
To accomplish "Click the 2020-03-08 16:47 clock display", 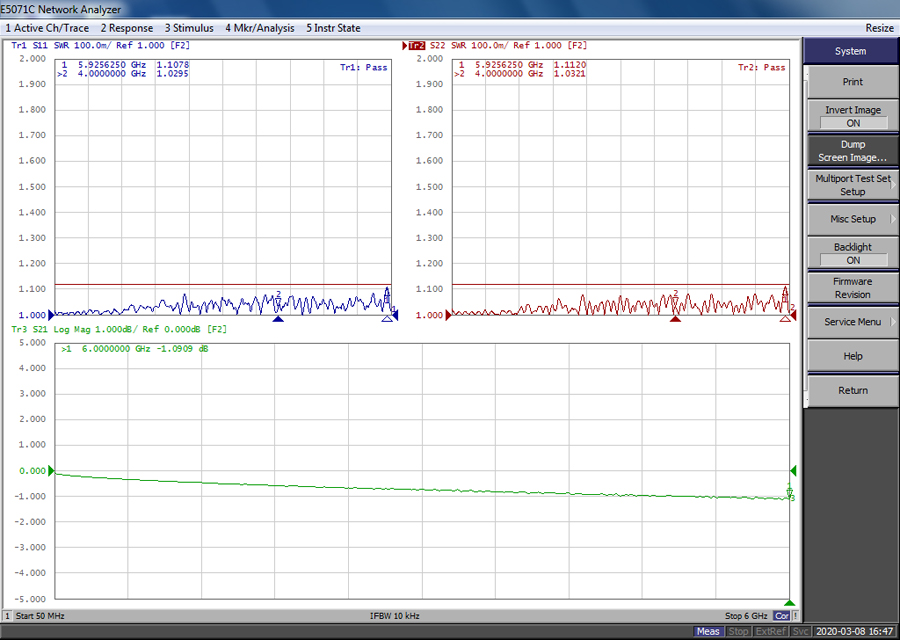I will pos(855,631).
